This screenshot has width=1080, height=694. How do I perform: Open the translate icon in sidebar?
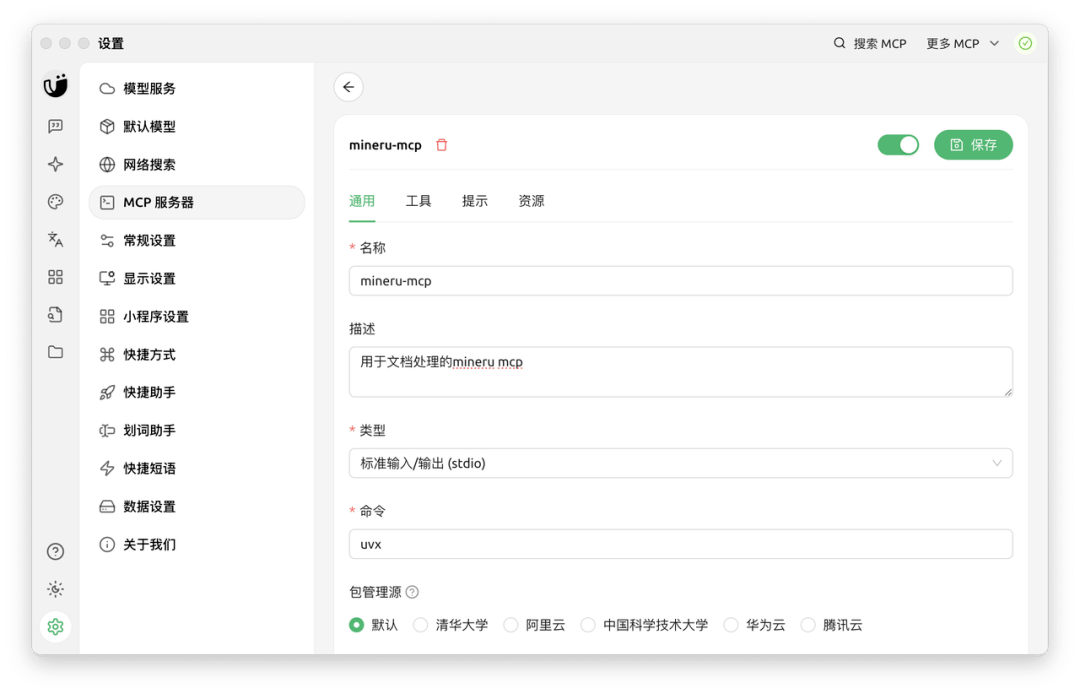[x=56, y=240]
